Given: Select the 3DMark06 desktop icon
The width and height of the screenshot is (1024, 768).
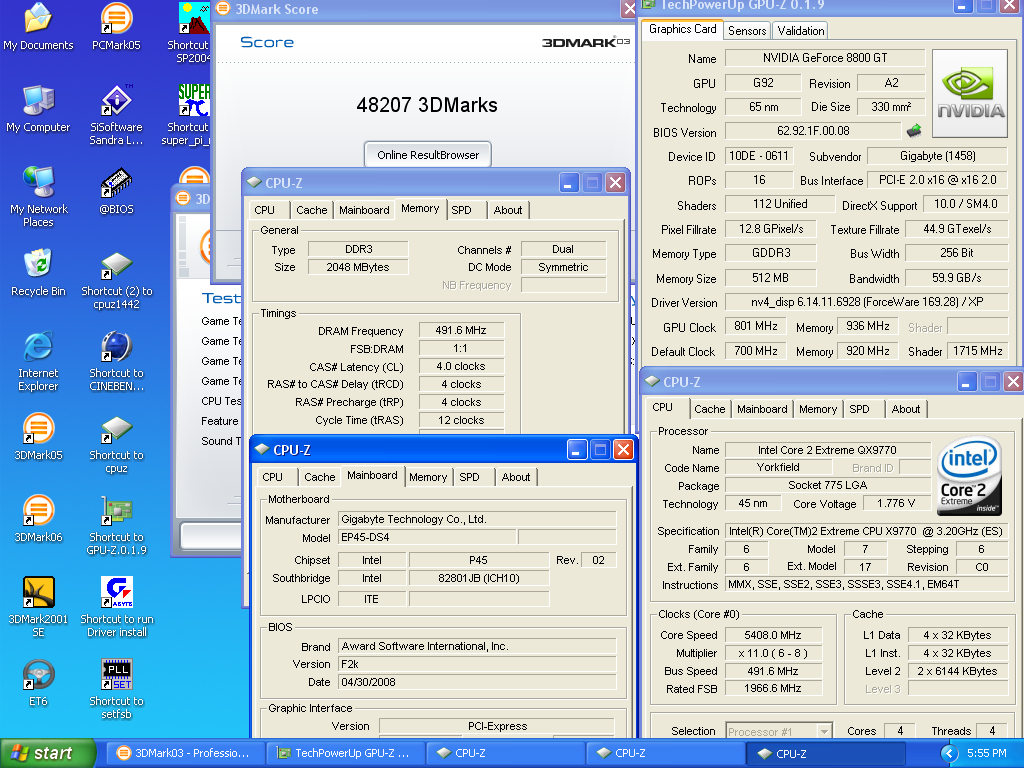Looking at the screenshot, I should pos(38,519).
